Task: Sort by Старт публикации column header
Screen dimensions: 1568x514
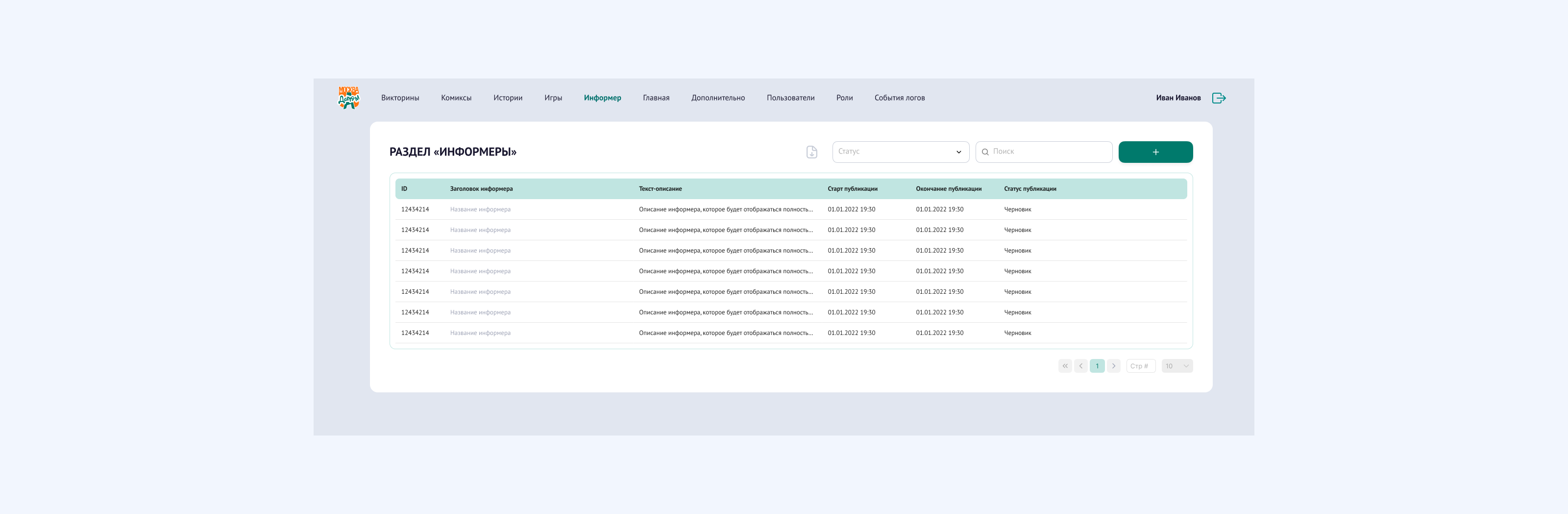Action: [852, 189]
